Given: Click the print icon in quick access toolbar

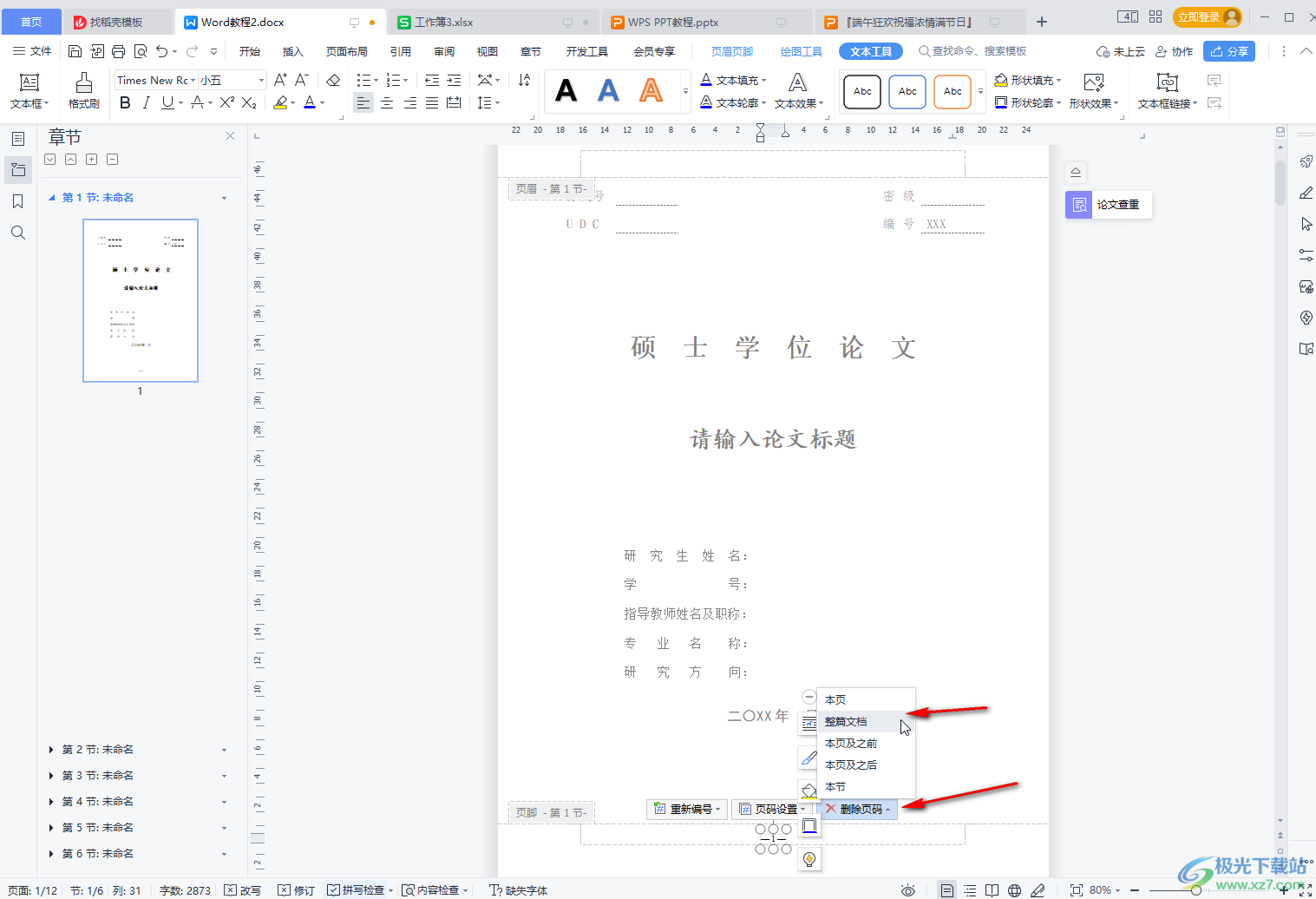Looking at the screenshot, I should tap(119, 51).
